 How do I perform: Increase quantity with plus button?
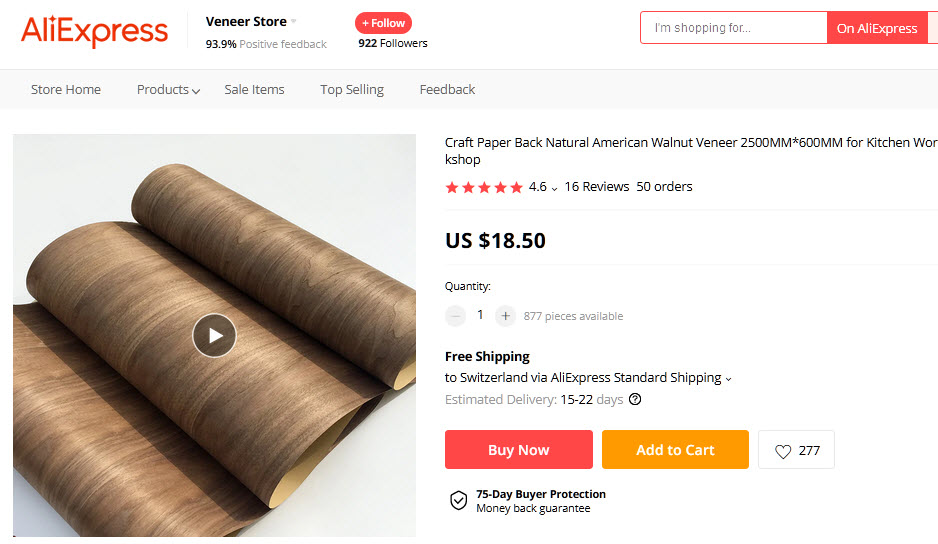tap(506, 316)
